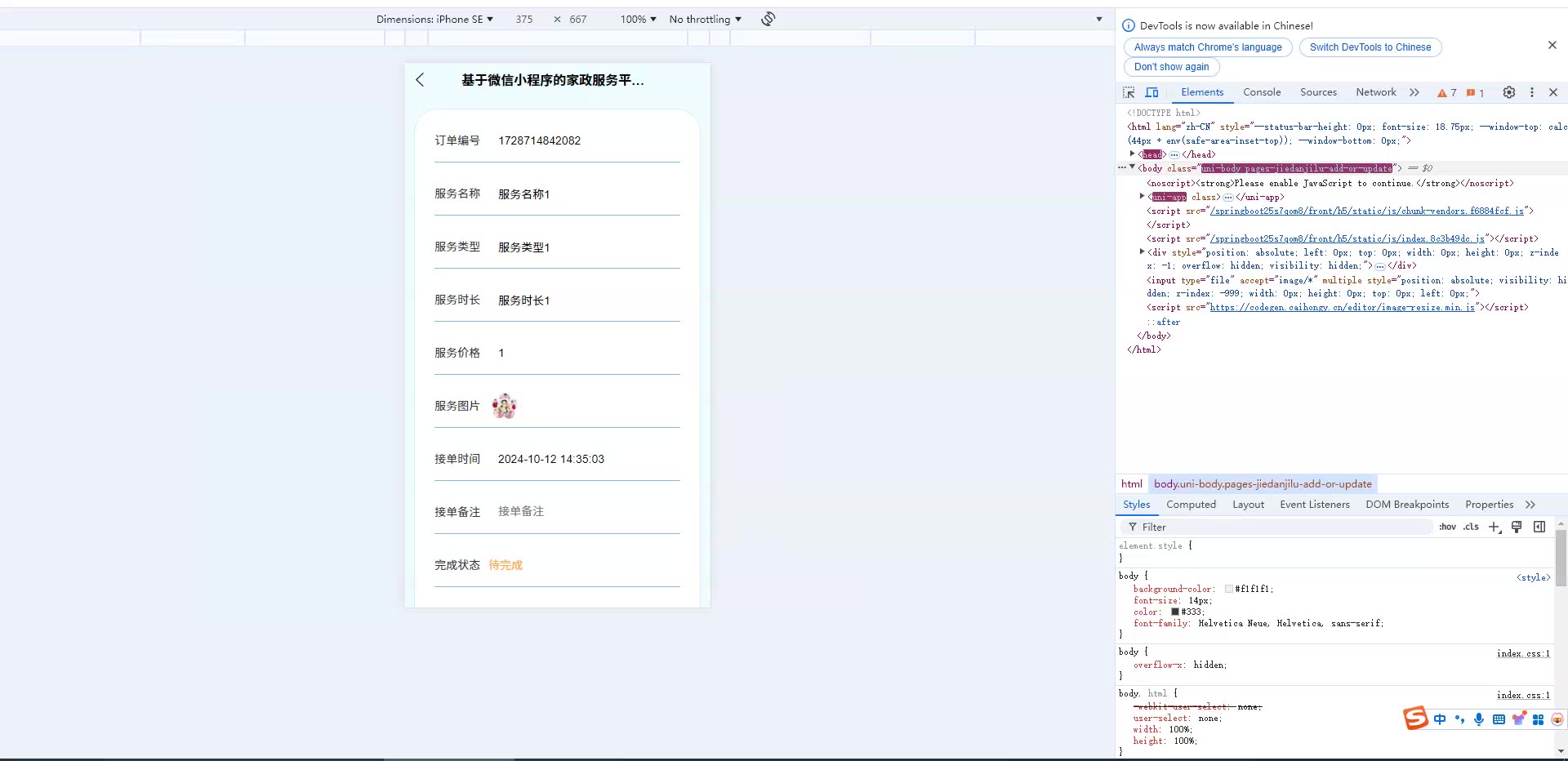Dismiss the DevTools language notification bar
1568x761 pixels.
coord(1552,45)
